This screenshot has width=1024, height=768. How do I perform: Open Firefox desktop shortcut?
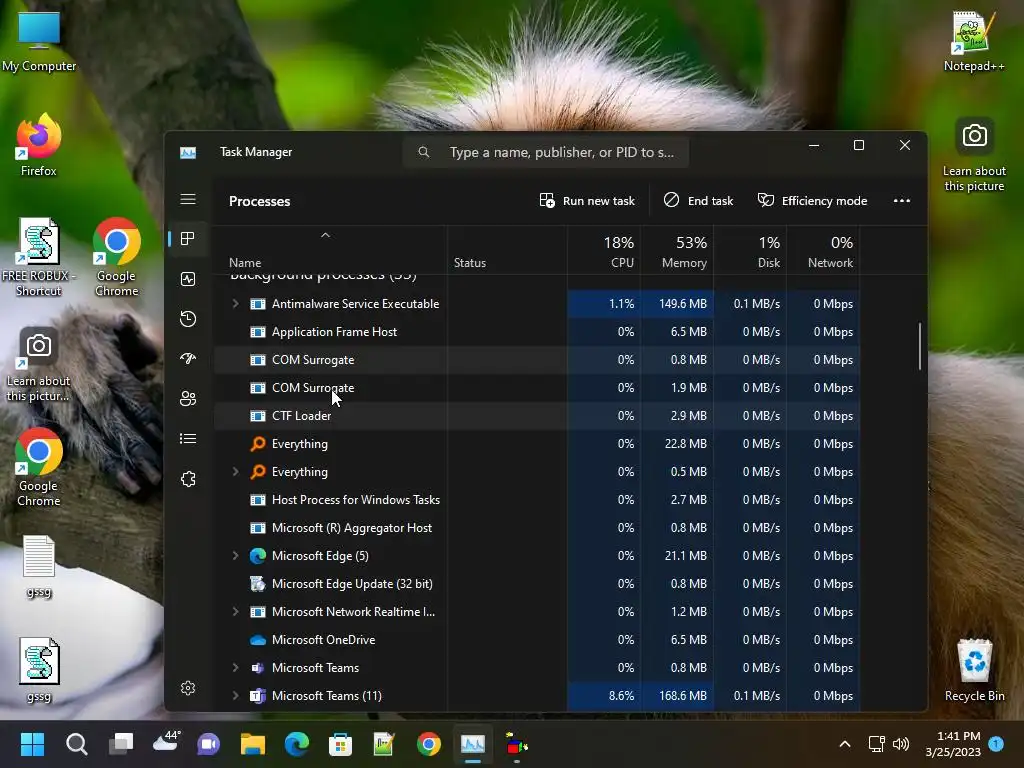[39, 145]
